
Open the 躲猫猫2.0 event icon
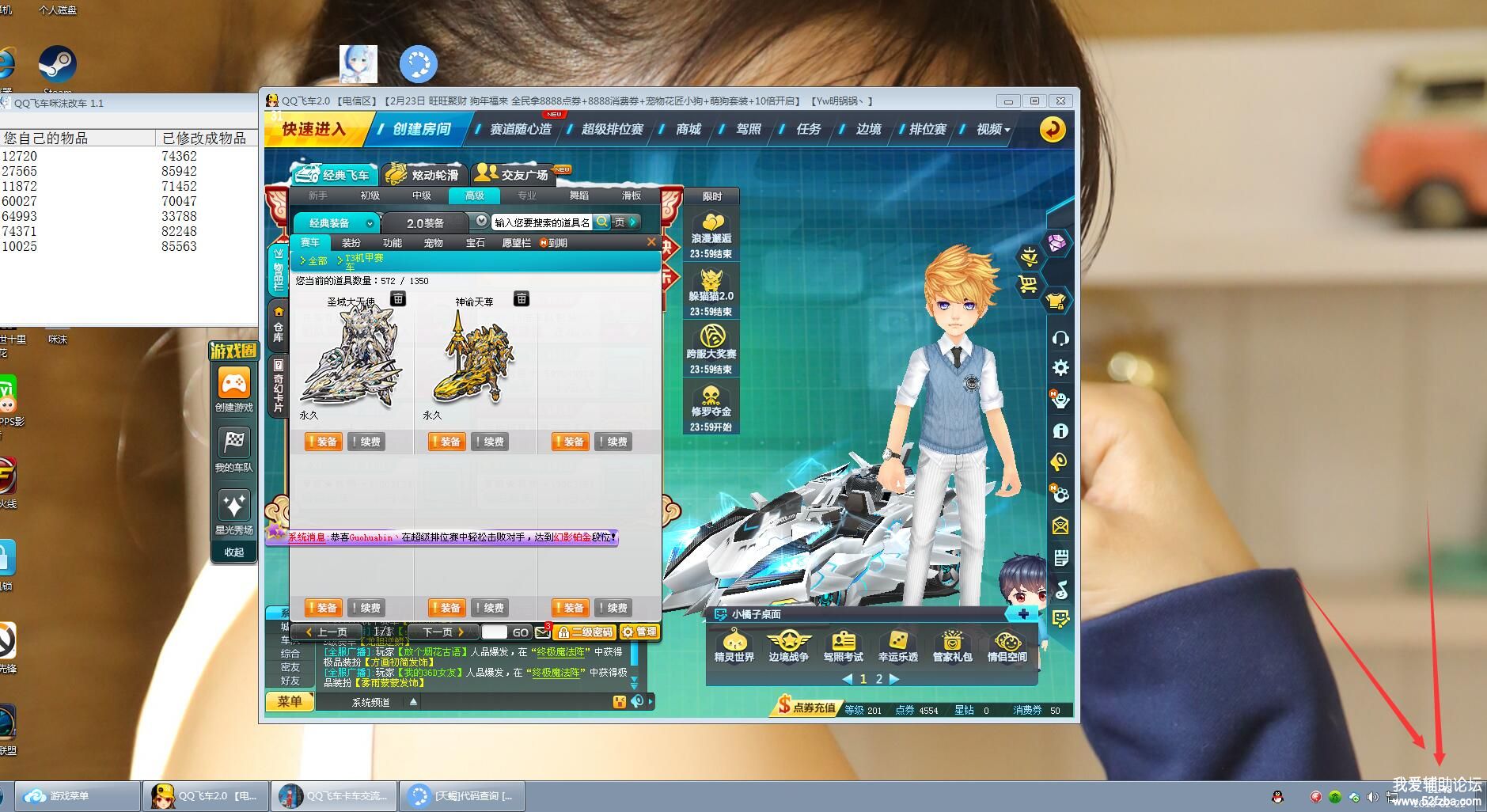point(711,290)
